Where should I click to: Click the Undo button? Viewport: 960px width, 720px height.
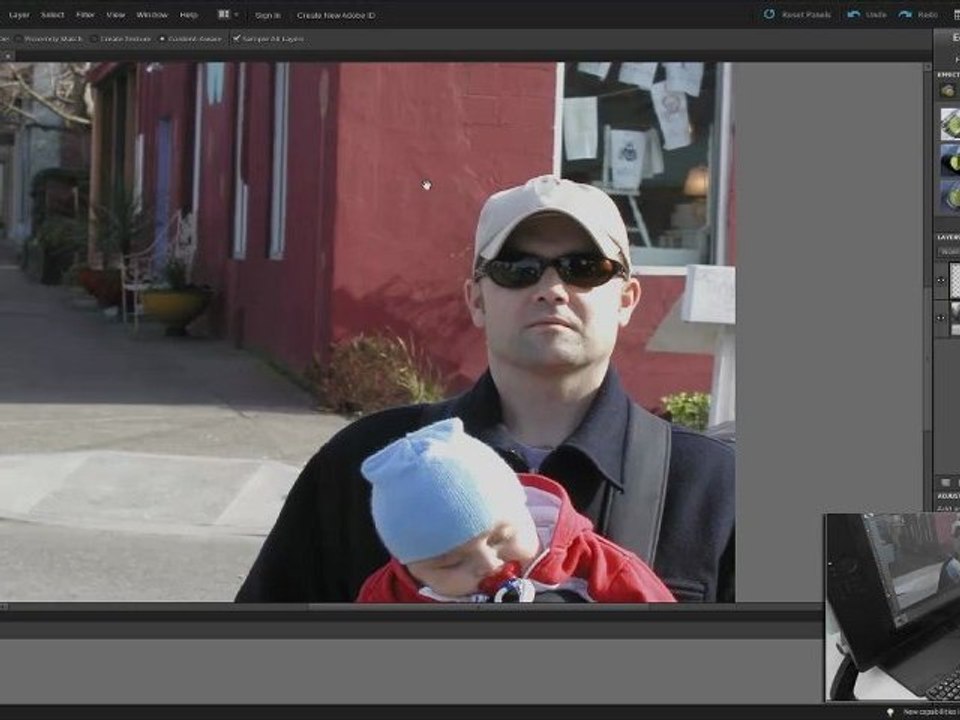pyautogui.click(x=867, y=14)
